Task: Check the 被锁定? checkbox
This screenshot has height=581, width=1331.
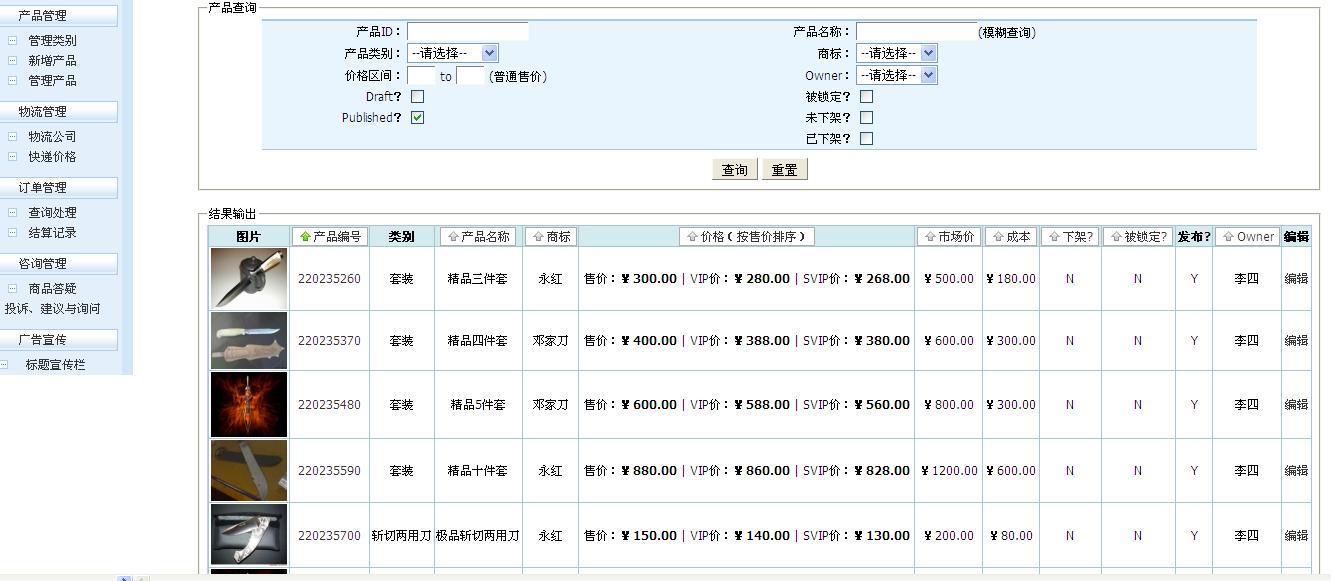Action: 866,97
